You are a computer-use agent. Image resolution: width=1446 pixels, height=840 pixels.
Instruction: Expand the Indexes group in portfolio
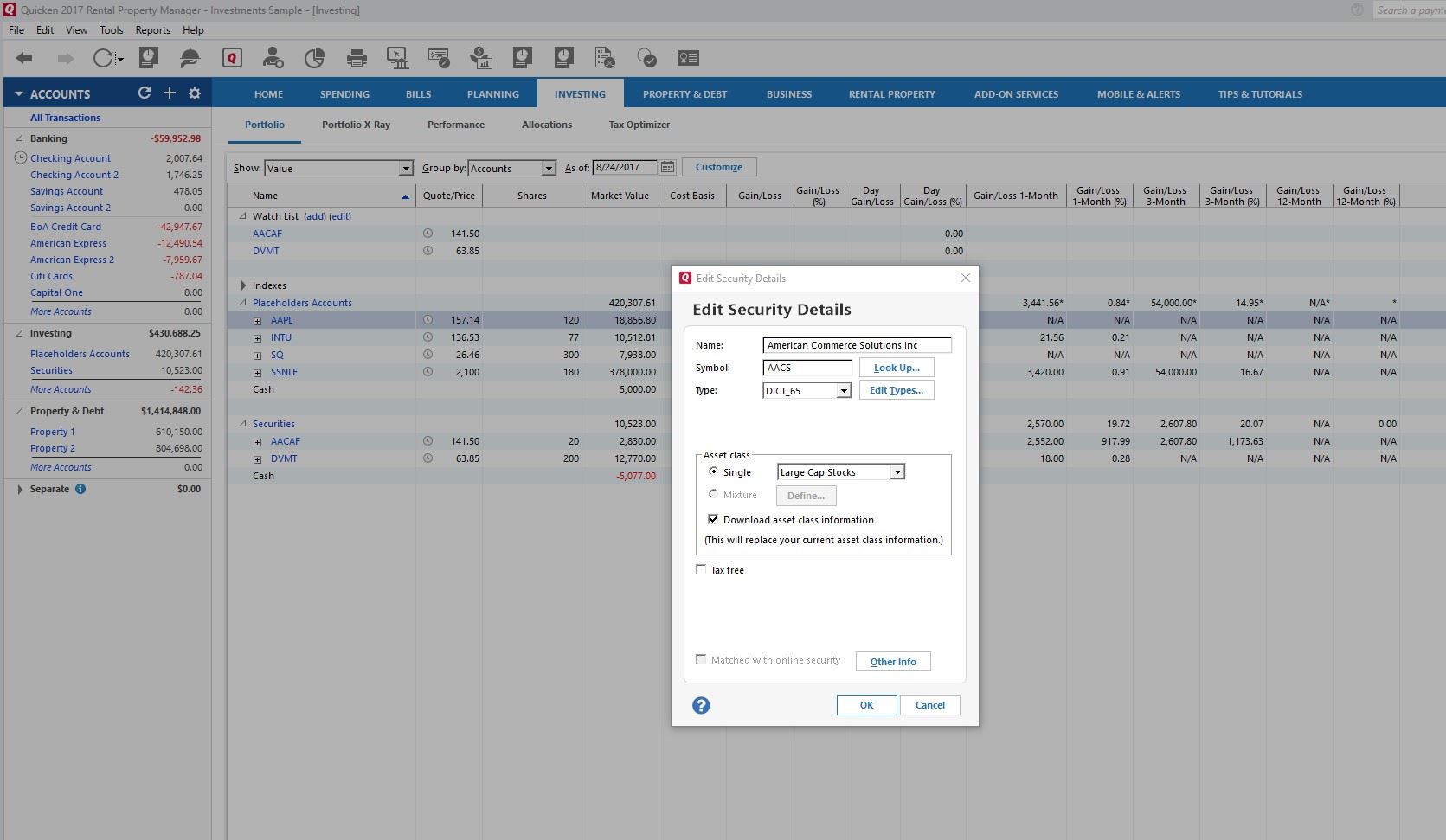coord(243,285)
